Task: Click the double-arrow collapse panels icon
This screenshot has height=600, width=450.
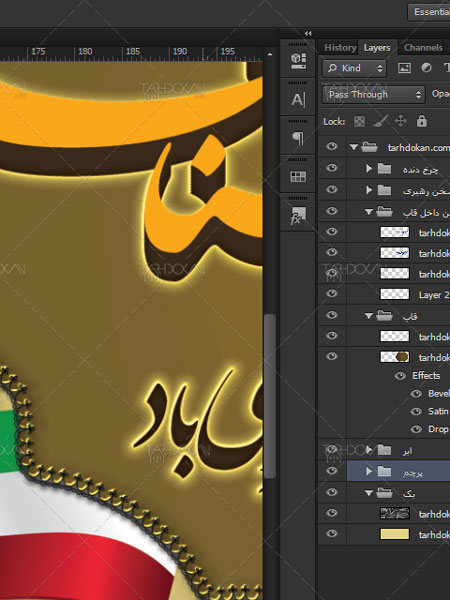Action: (x=308, y=34)
